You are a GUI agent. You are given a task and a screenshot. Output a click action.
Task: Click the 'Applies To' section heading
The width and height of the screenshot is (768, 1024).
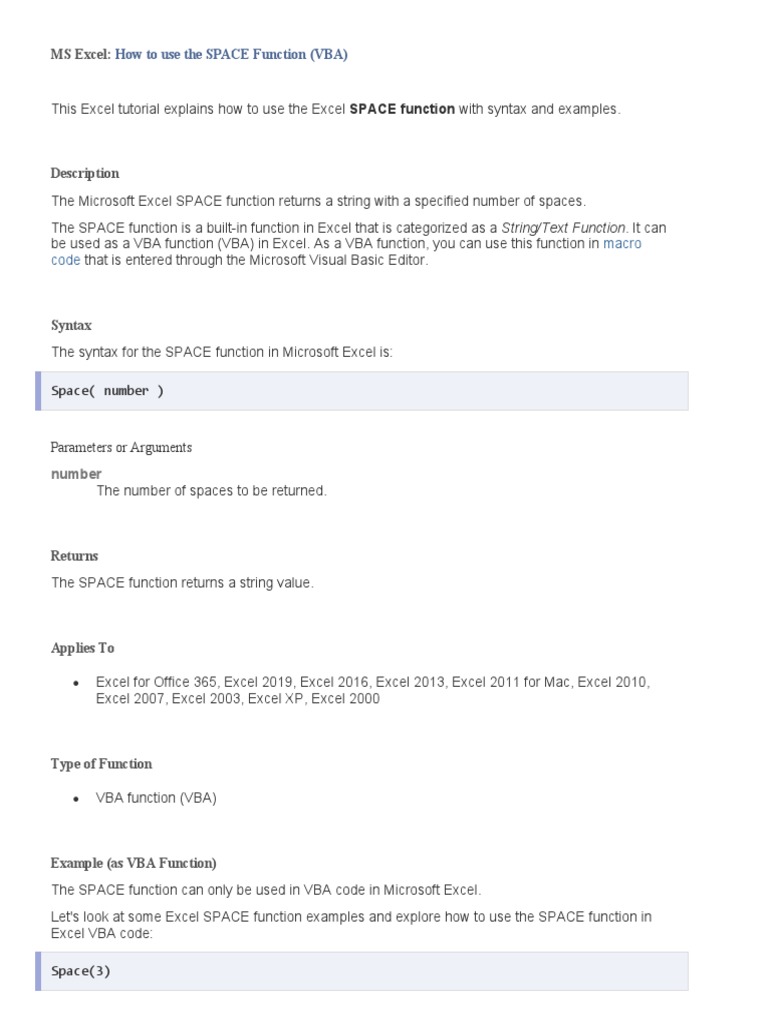tap(82, 648)
